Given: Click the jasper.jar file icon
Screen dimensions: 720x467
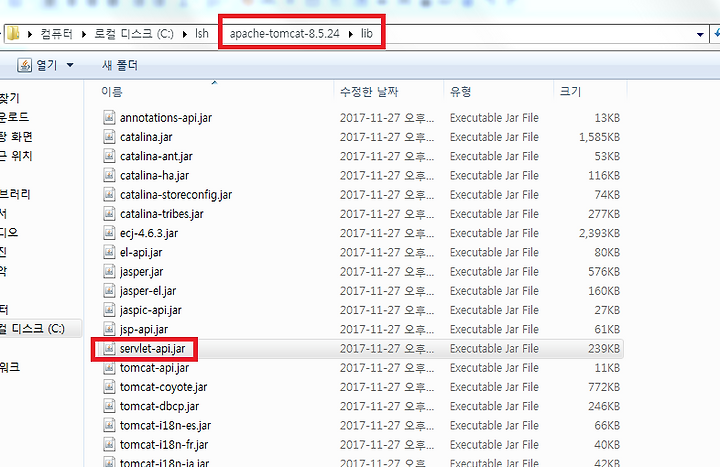Looking at the screenshot, I should 109,272.
